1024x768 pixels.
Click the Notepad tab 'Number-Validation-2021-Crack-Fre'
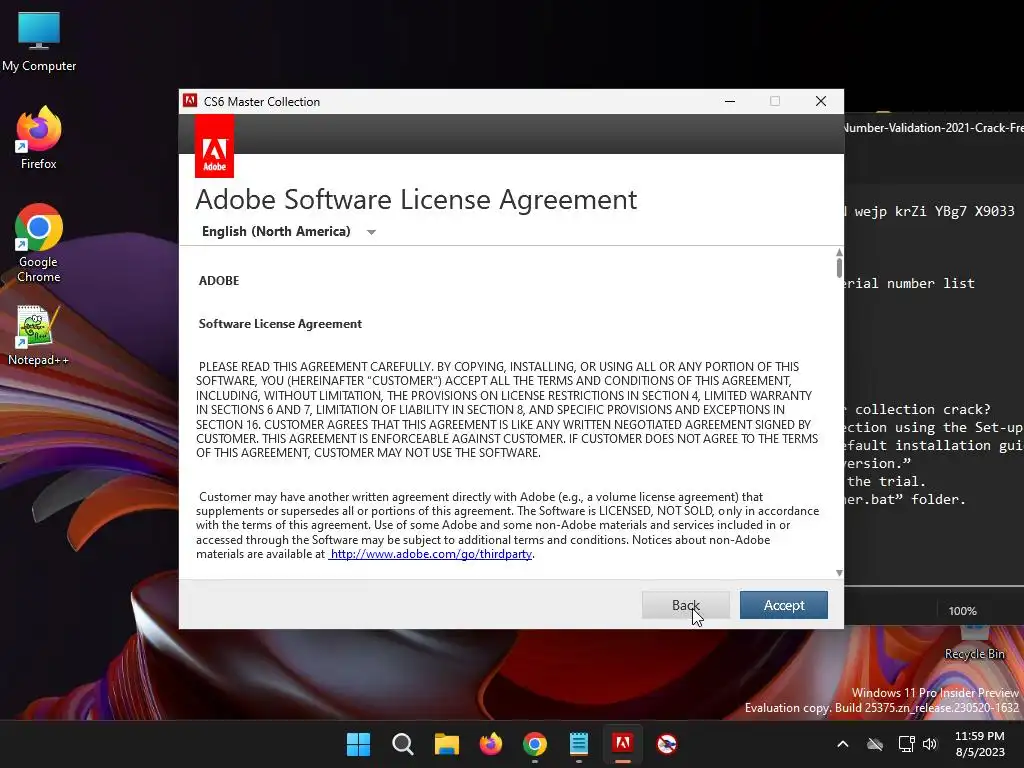coord(934,128)
